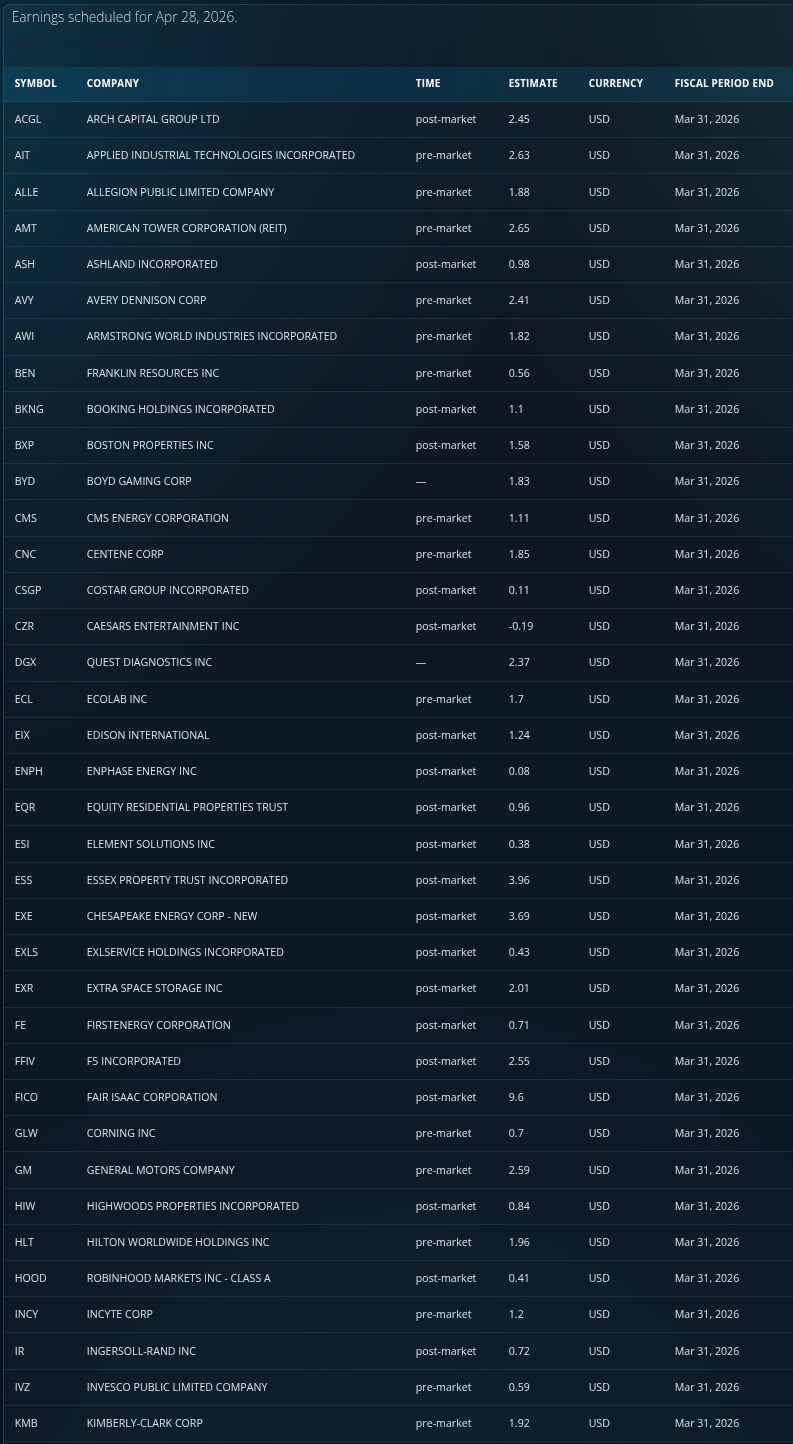The height and width of the screenshot is (1444, 793).
Task: Click the GM ticker symbol
Action: [x=23, y=1170]
